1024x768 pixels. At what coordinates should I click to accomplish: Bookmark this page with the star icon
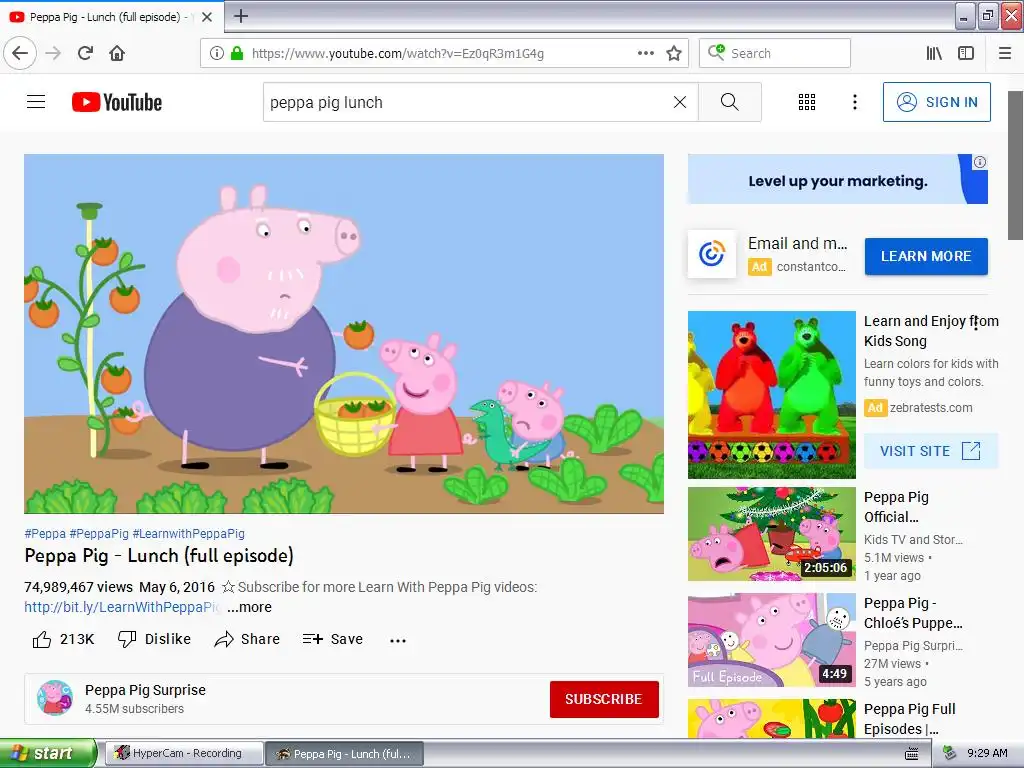(x=674, y=53)
